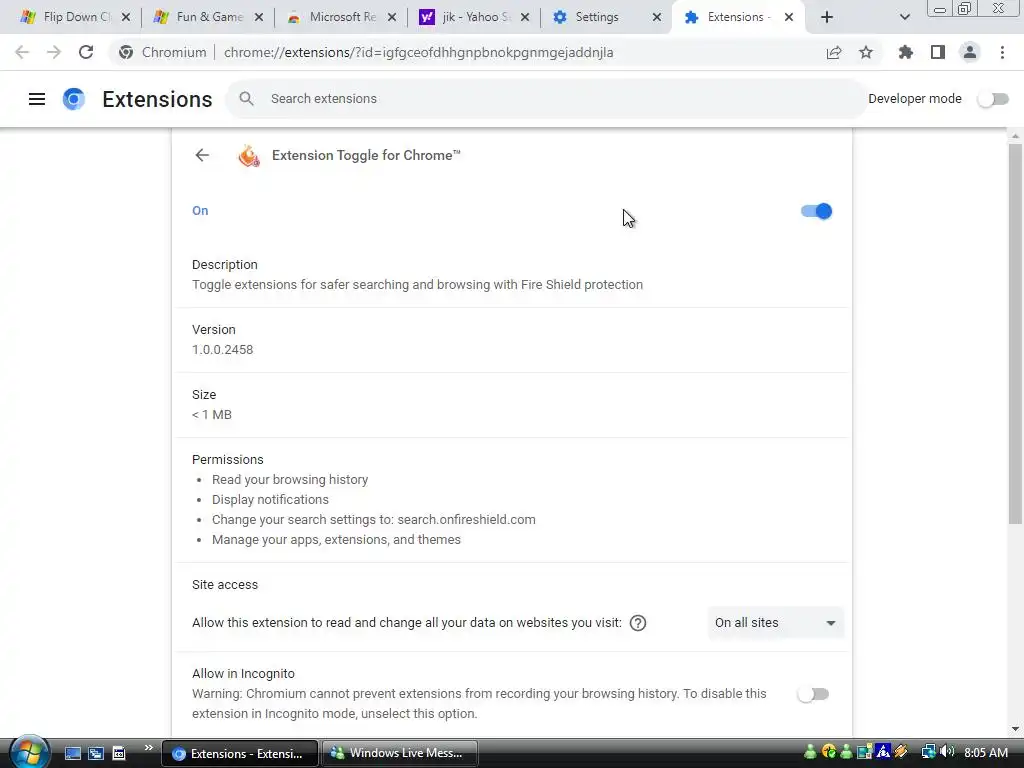Open the Extensions main menu hamburger

coord(37,99)
